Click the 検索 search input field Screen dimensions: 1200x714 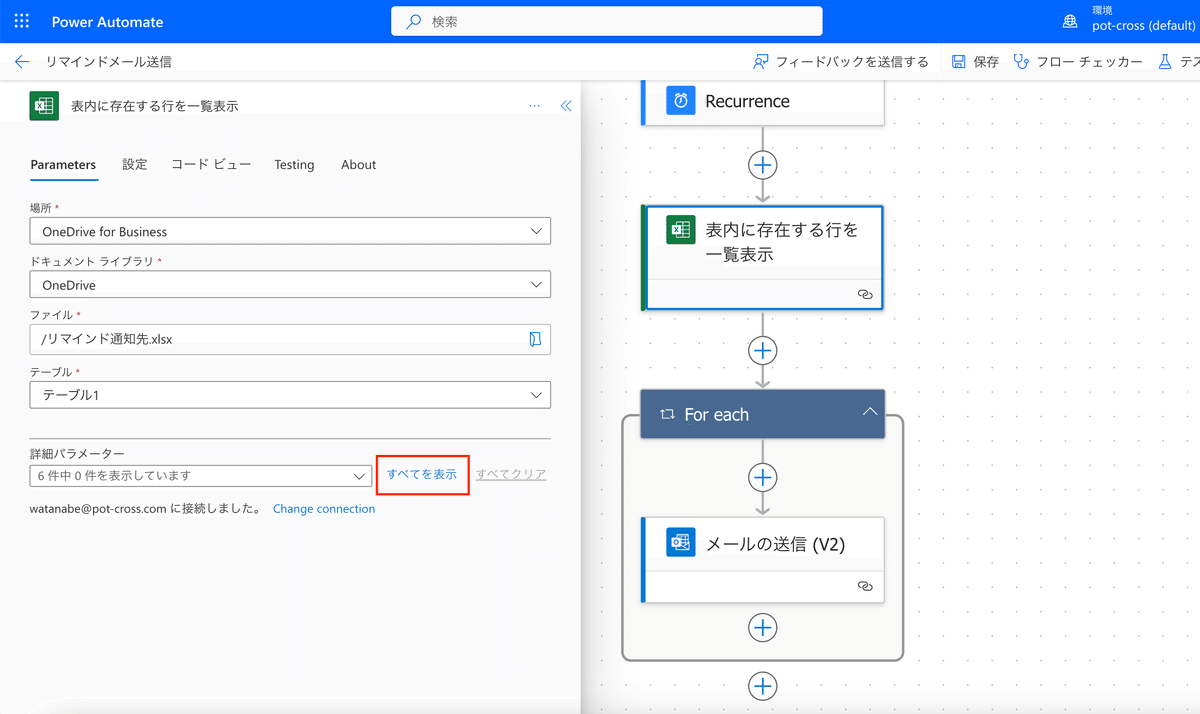point(606,21)
